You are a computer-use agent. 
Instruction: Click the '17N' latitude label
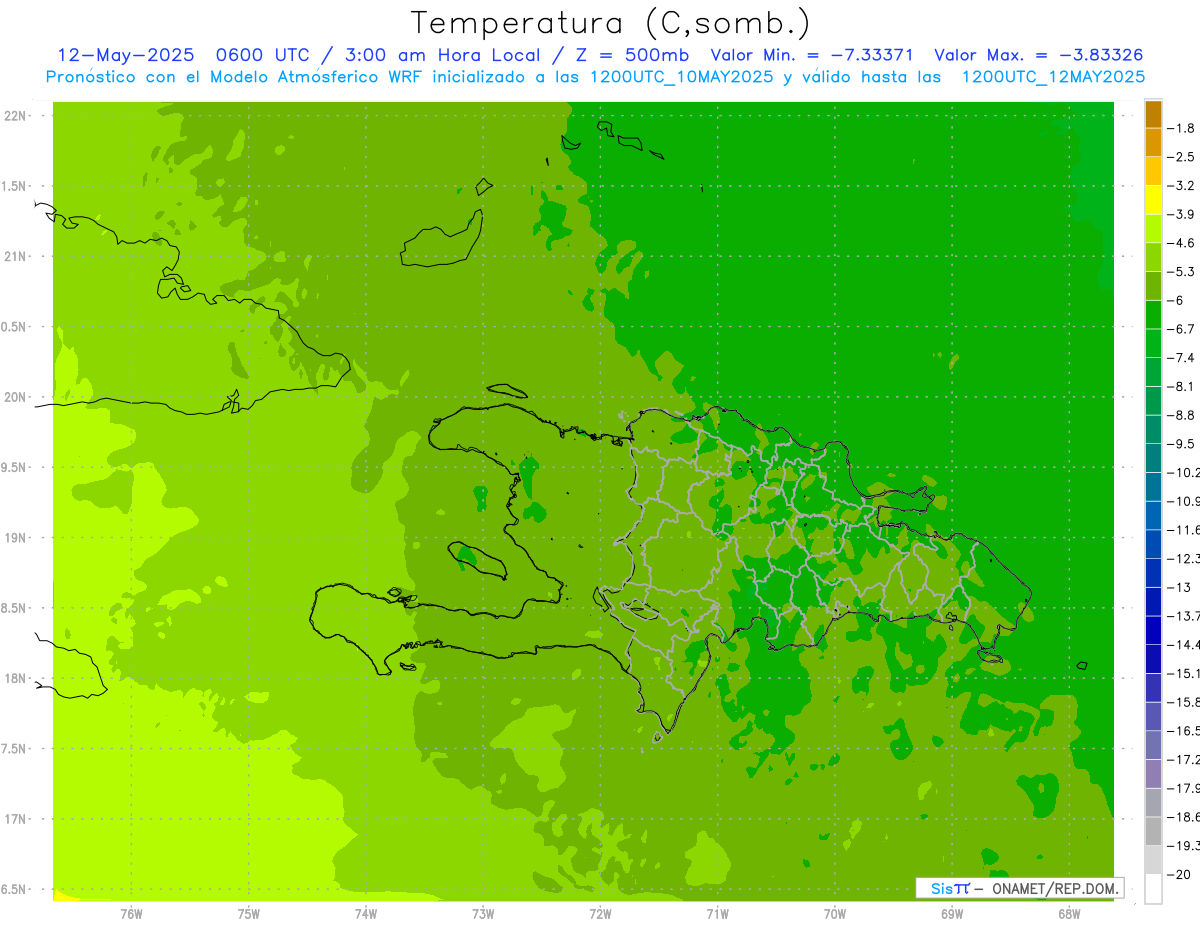14,819
